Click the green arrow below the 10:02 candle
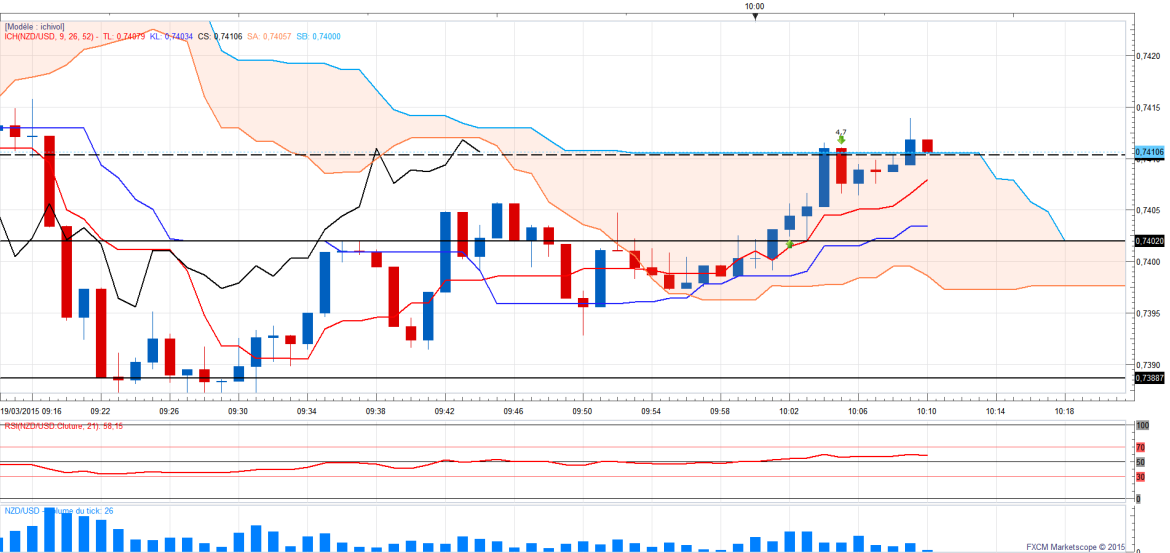The image size is (1170, 553). [789, 243]
